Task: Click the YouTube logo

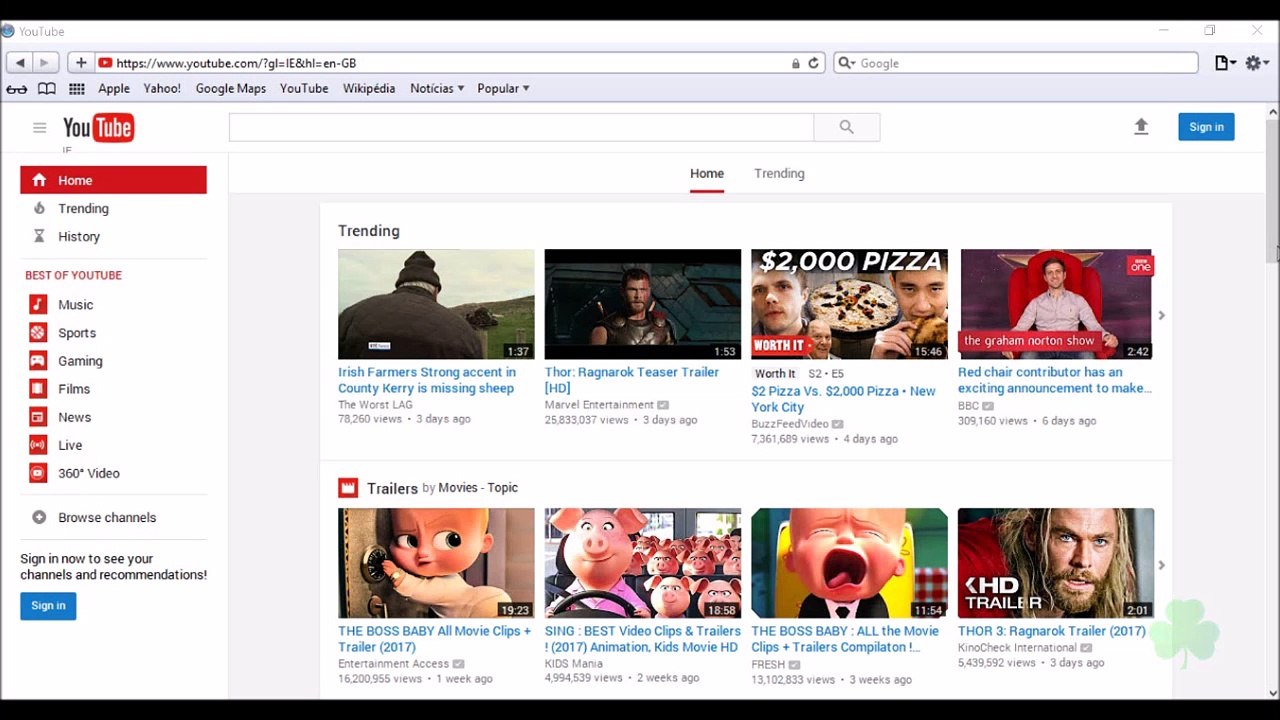Action: tap(98, 127)
